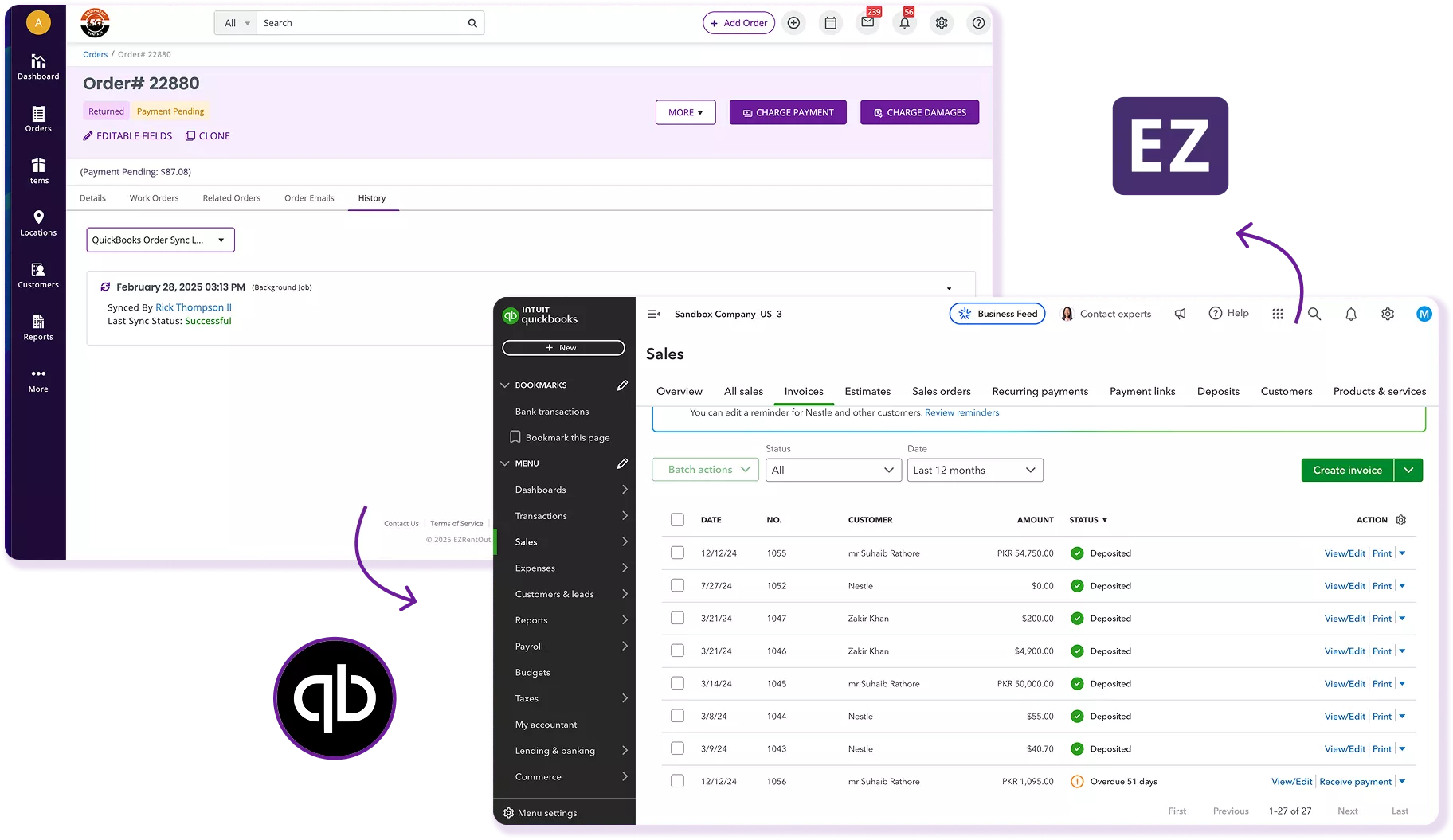The width and height of the screenshot is (1453, 840).
Task: Check the box for invoice 1055
Action: tap(677, 553)
